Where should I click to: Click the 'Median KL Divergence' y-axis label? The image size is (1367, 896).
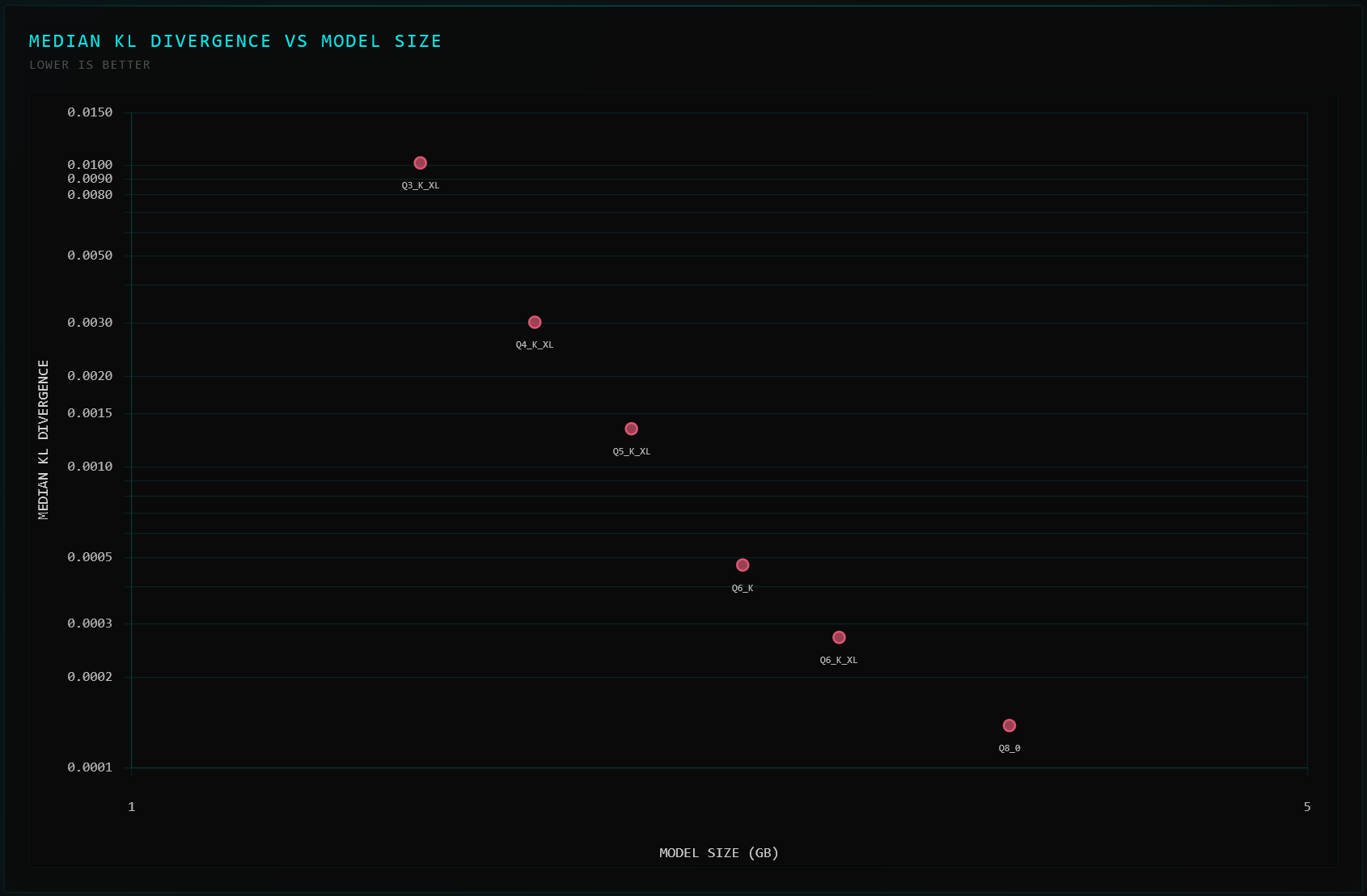pos(44,439)
